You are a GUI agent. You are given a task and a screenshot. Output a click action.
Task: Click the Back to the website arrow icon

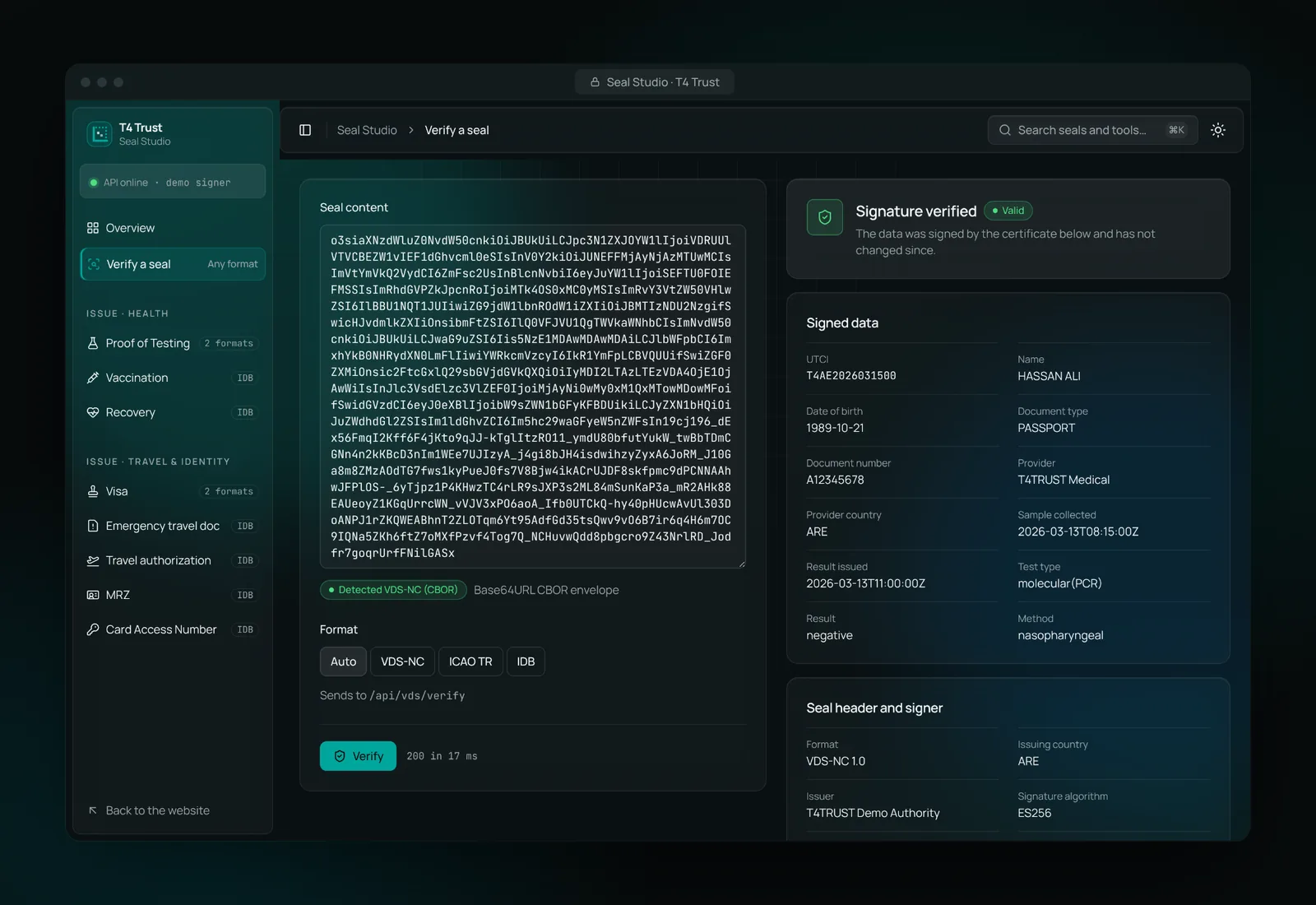(93, 810)
